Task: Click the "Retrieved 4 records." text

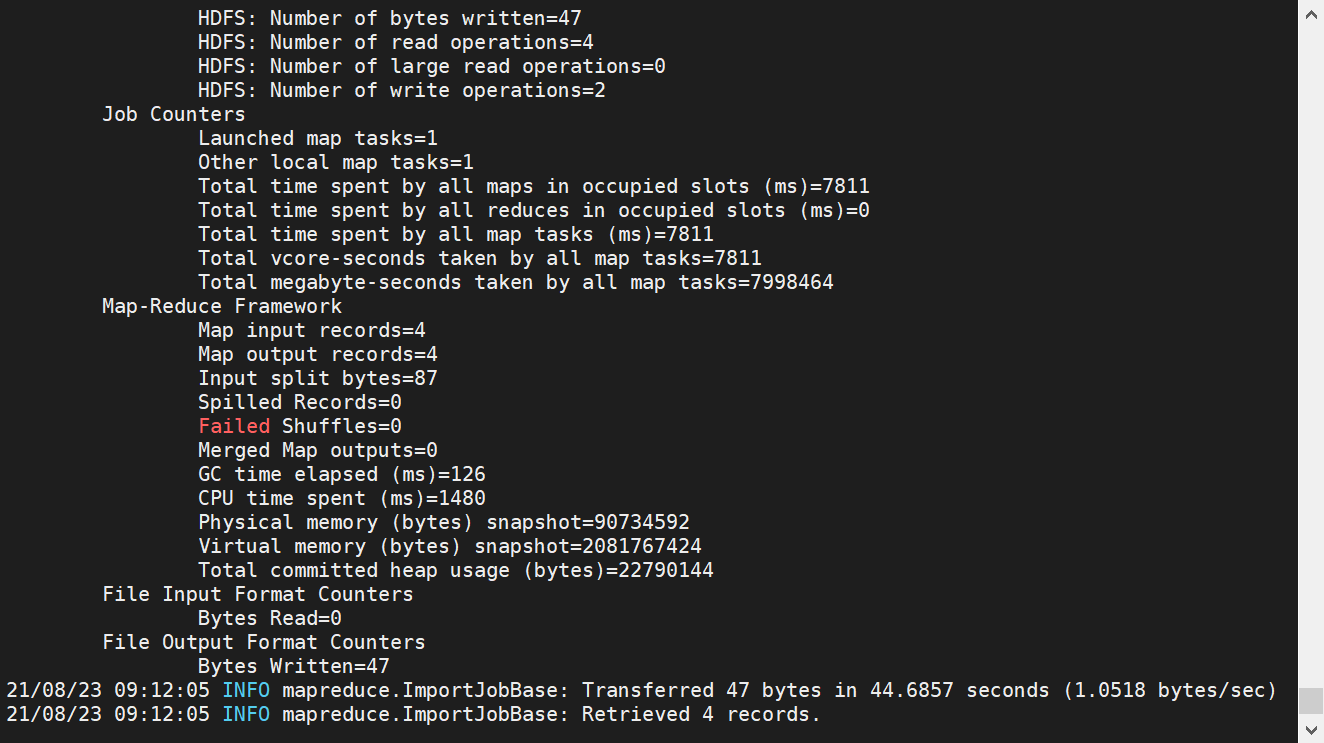Action: point(700,714)
